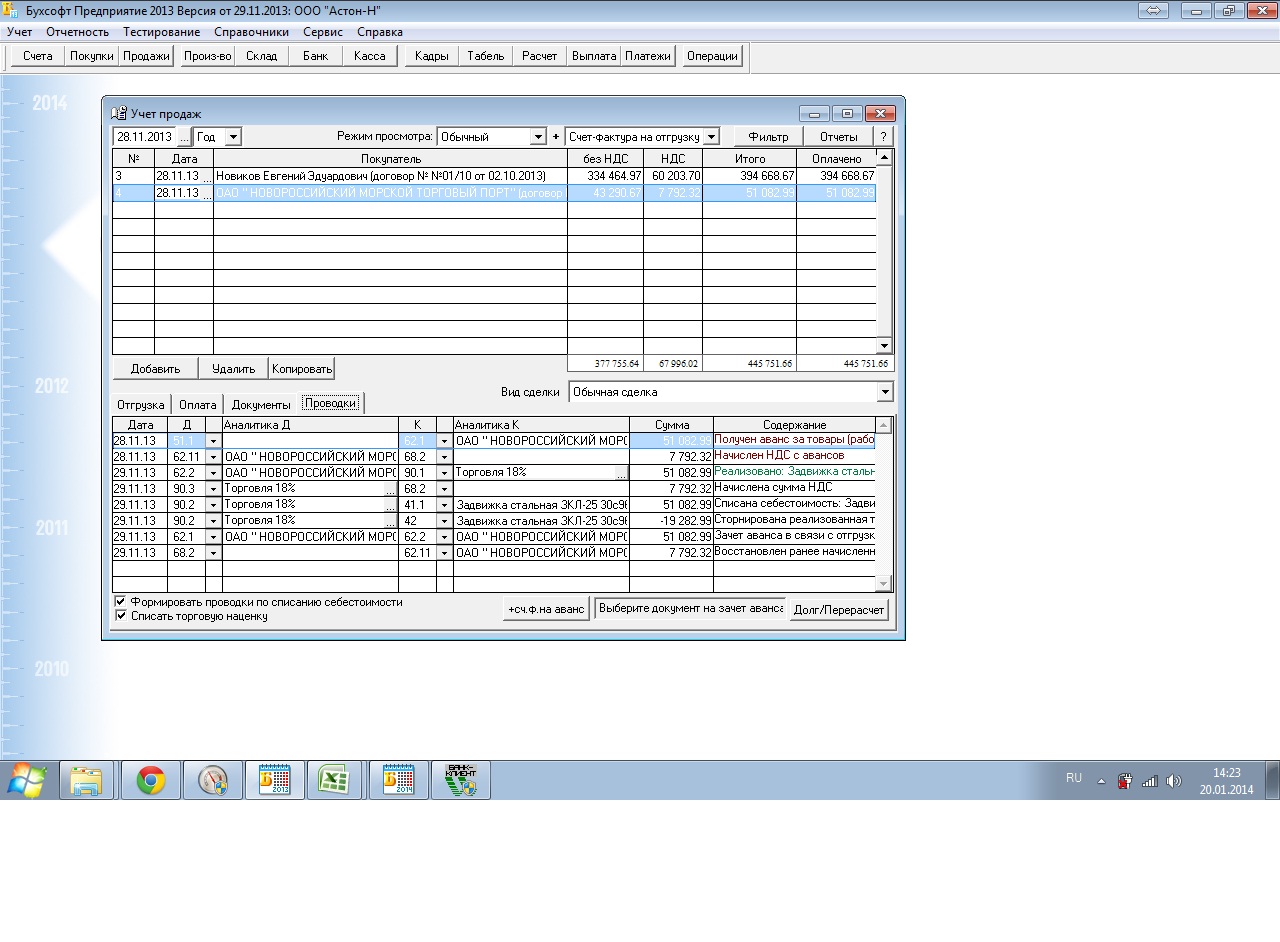
Task: Expand the 'Год' period dropdown
Action: [233, 137]
